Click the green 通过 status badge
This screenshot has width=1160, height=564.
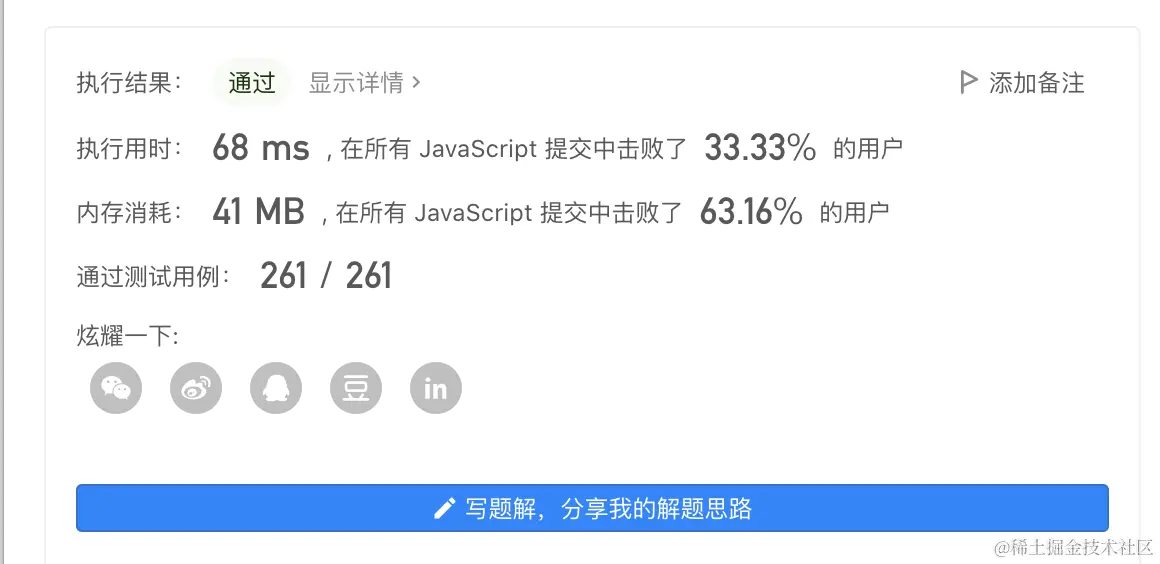pyautogui.click(x=251, y=82)
